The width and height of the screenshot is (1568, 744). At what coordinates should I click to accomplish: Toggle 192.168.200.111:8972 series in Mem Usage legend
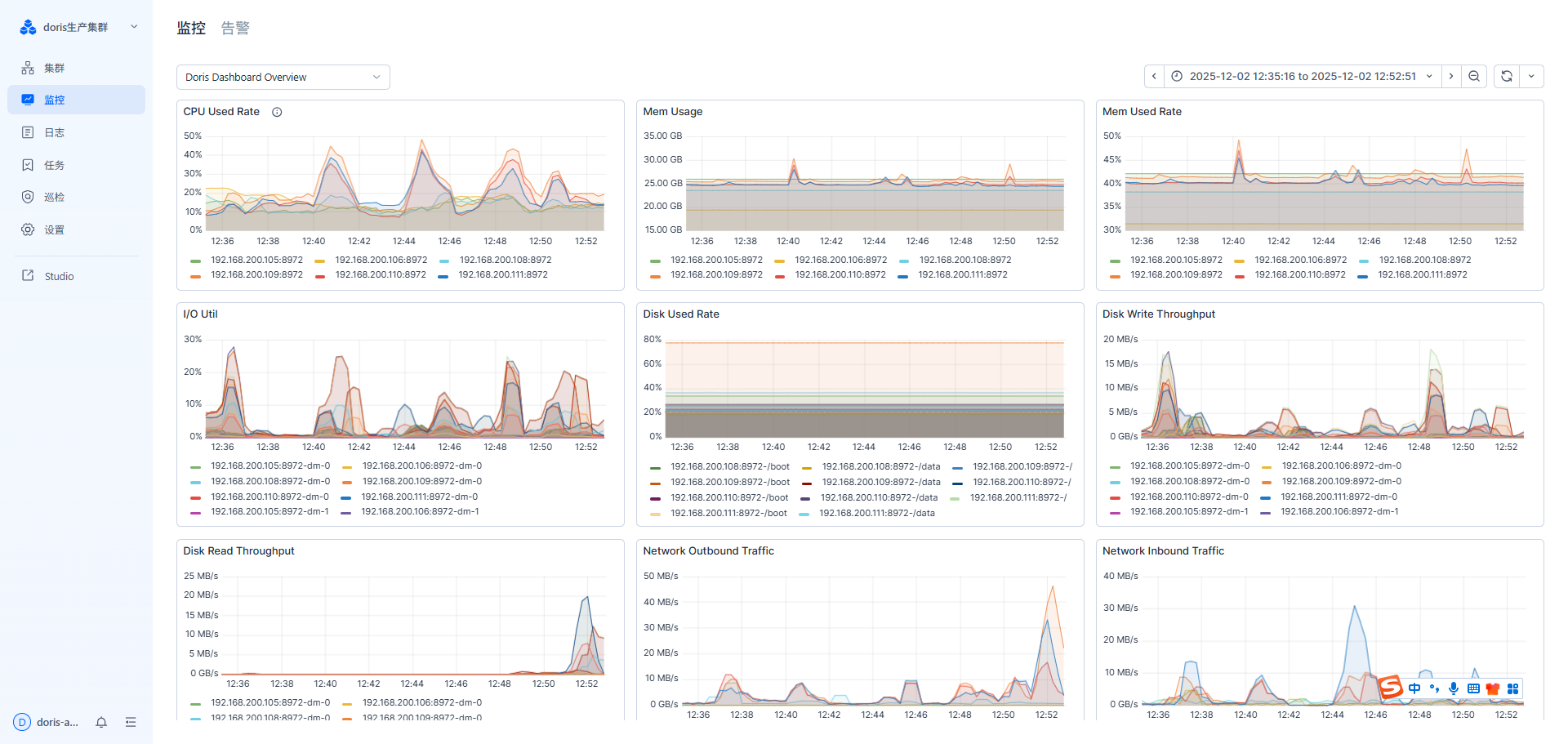(963, 274)
